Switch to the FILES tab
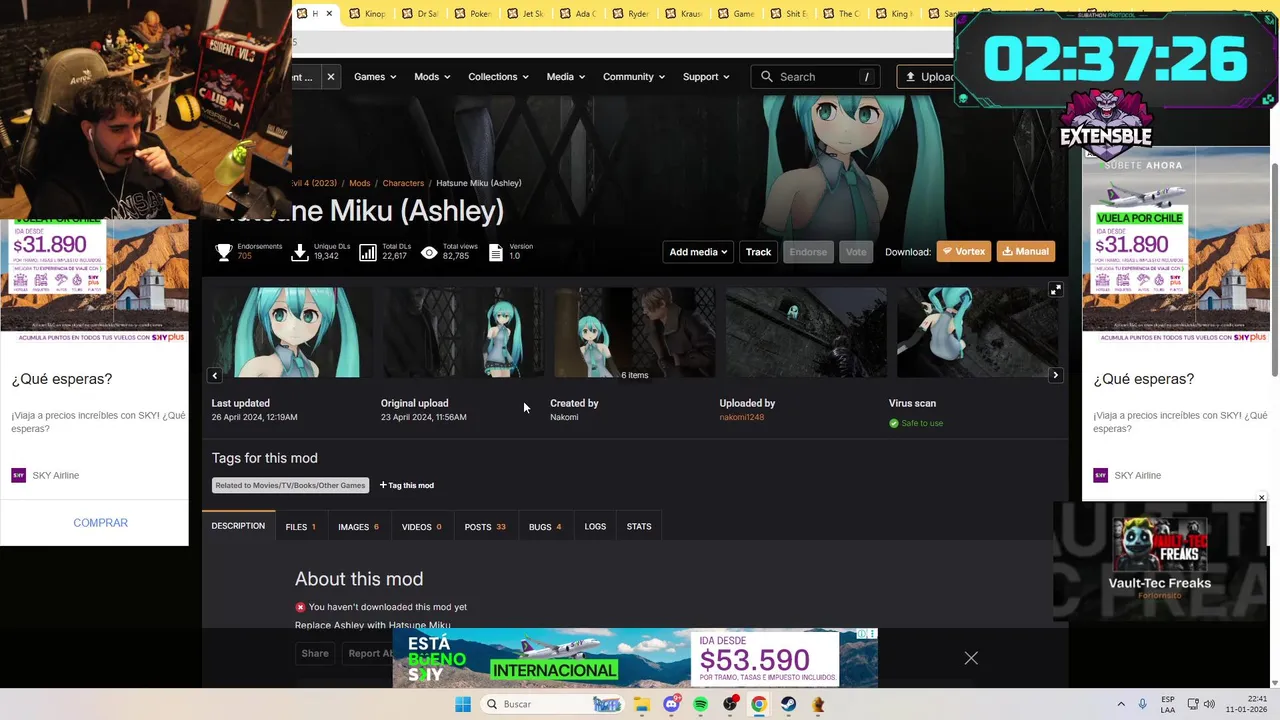Image resolution: width=1280 pixels, height=720 pixels. click(300, 527)
